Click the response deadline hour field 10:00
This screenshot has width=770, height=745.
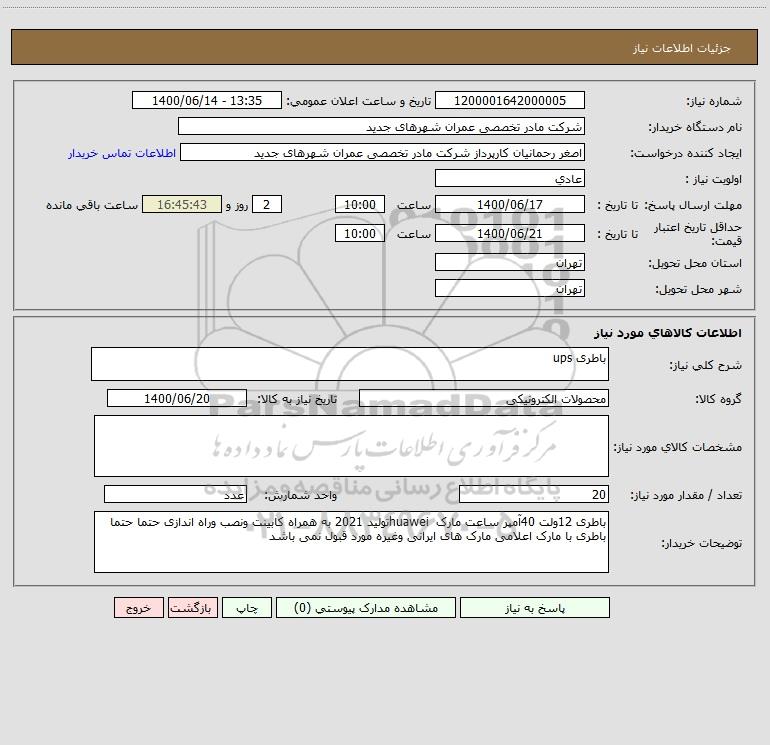click(359, 204)
